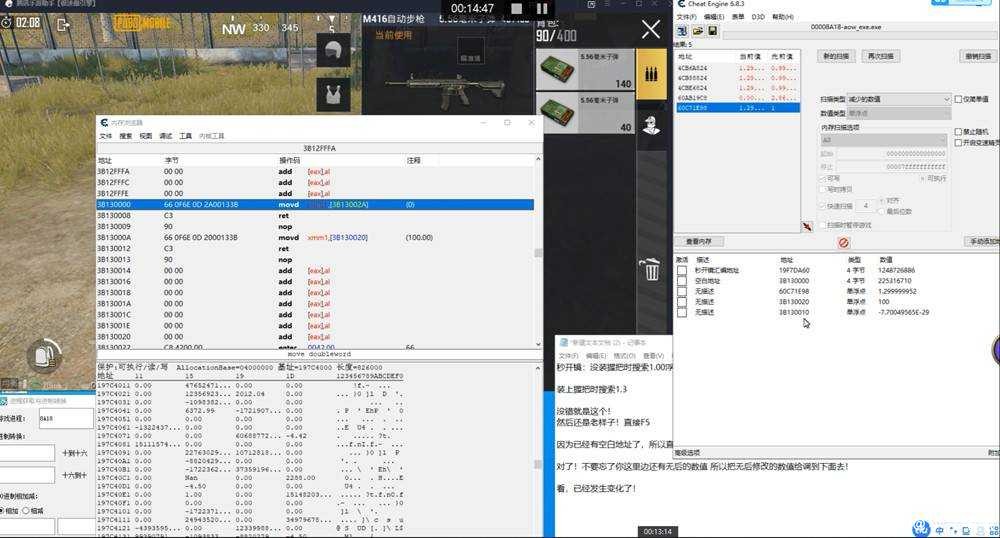The height and width of the screenshot is (538, 1000).
Task: Open the scan type dropdown
Action: pyautogui.click(x=899, y=99)
